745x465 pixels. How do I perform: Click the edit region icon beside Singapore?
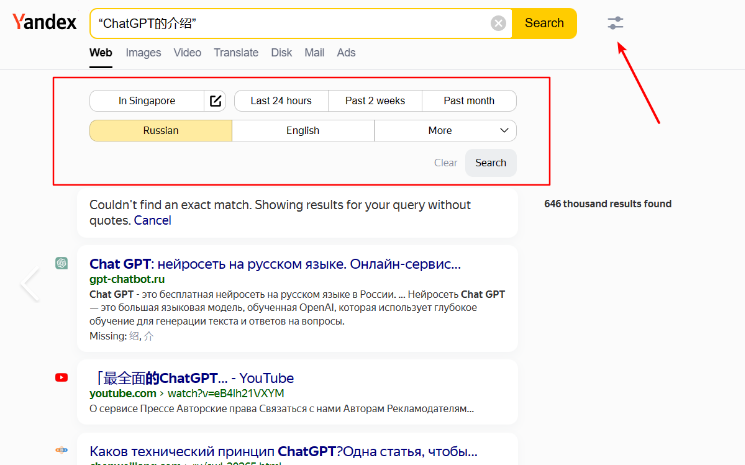coord(215,101)
